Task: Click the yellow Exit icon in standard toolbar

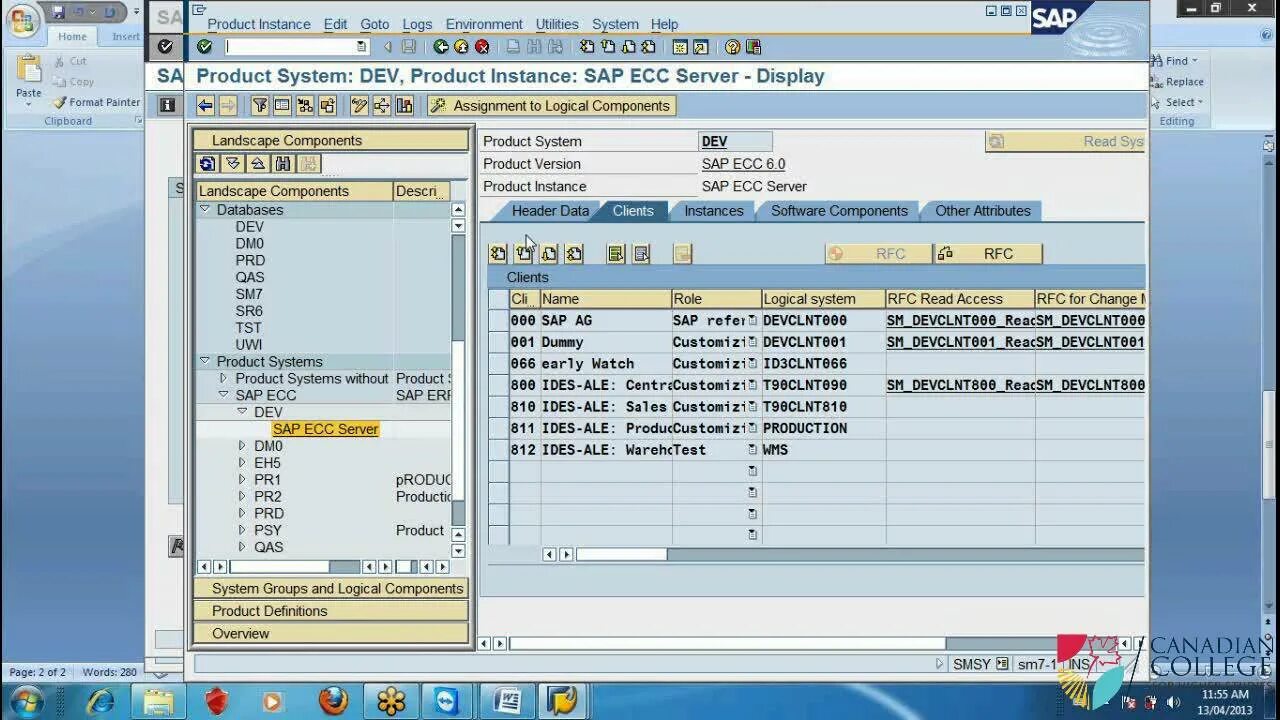Action: 461,47
